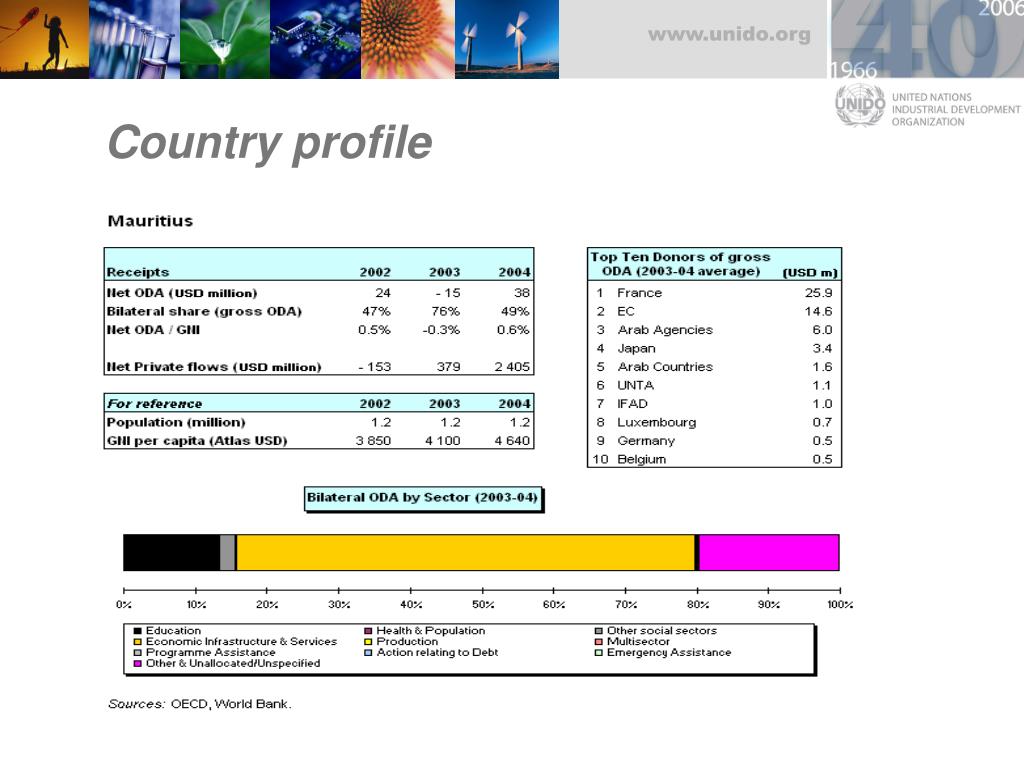This screenshot has height=768, width=1024.
Task: Select the Mauritius country name
Action: [150, 221]
